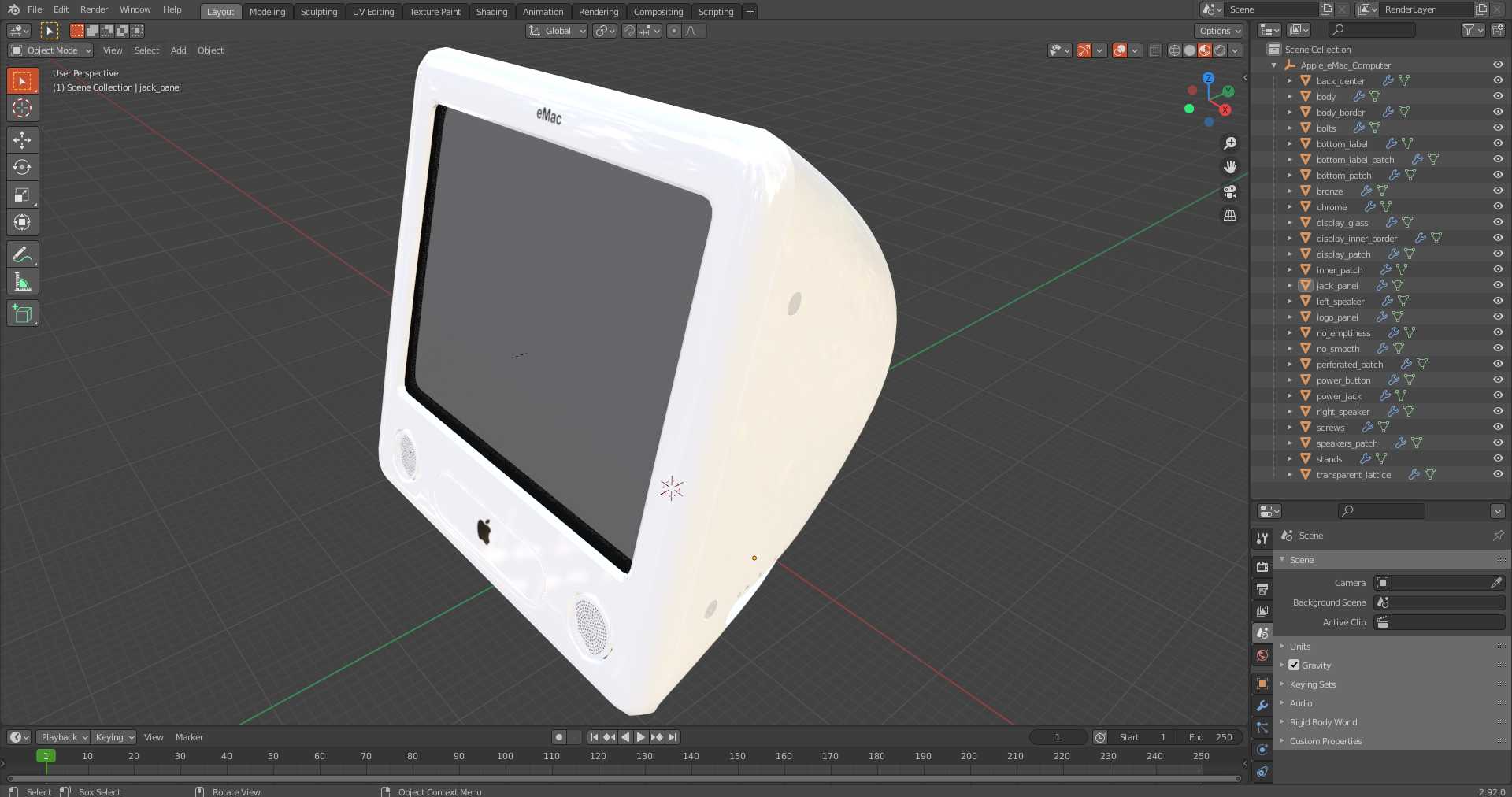Collapse the Apple_eMac_Computer collection
Screen dimensions: 1512x797
tap(1274, 65)
